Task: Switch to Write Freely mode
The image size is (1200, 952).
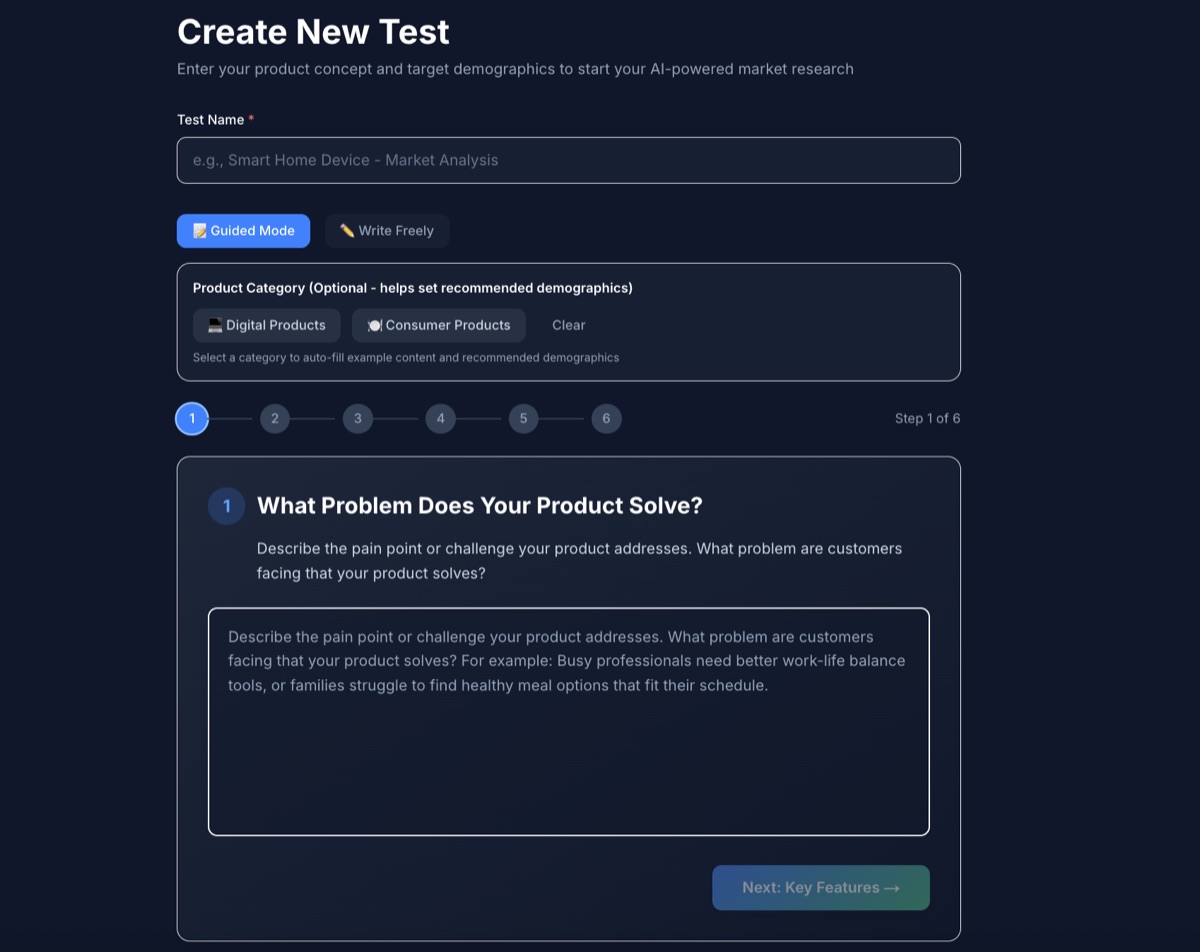Action: (x=387, y=230)
